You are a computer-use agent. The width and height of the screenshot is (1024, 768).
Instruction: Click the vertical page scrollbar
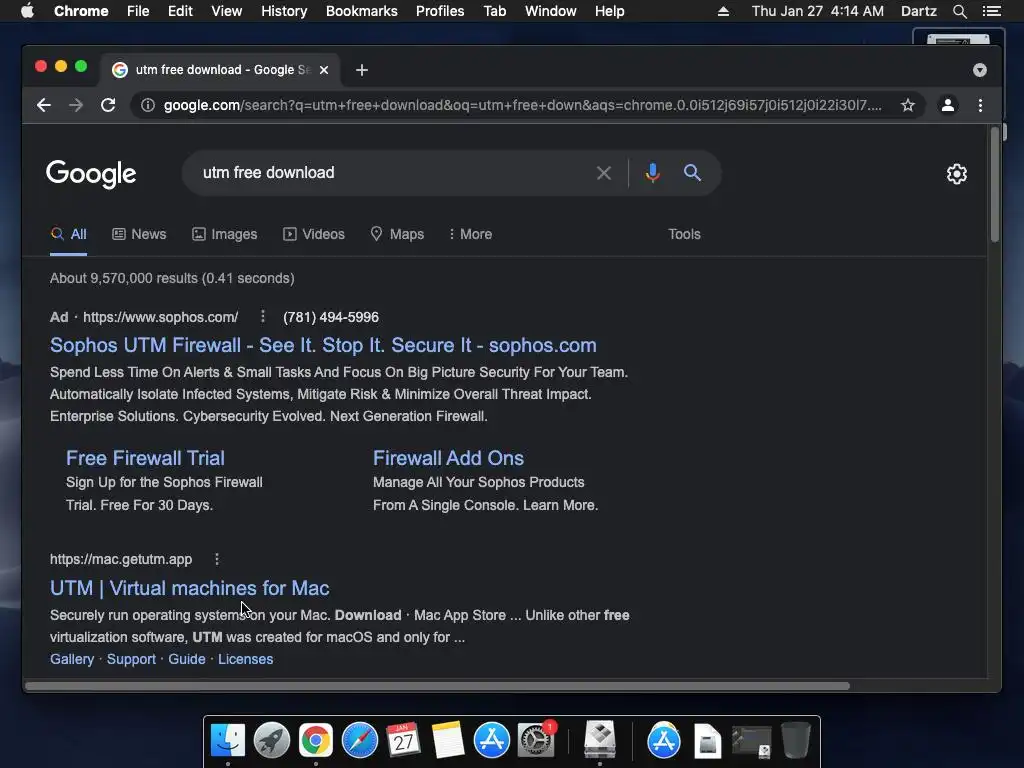[995, 185]
